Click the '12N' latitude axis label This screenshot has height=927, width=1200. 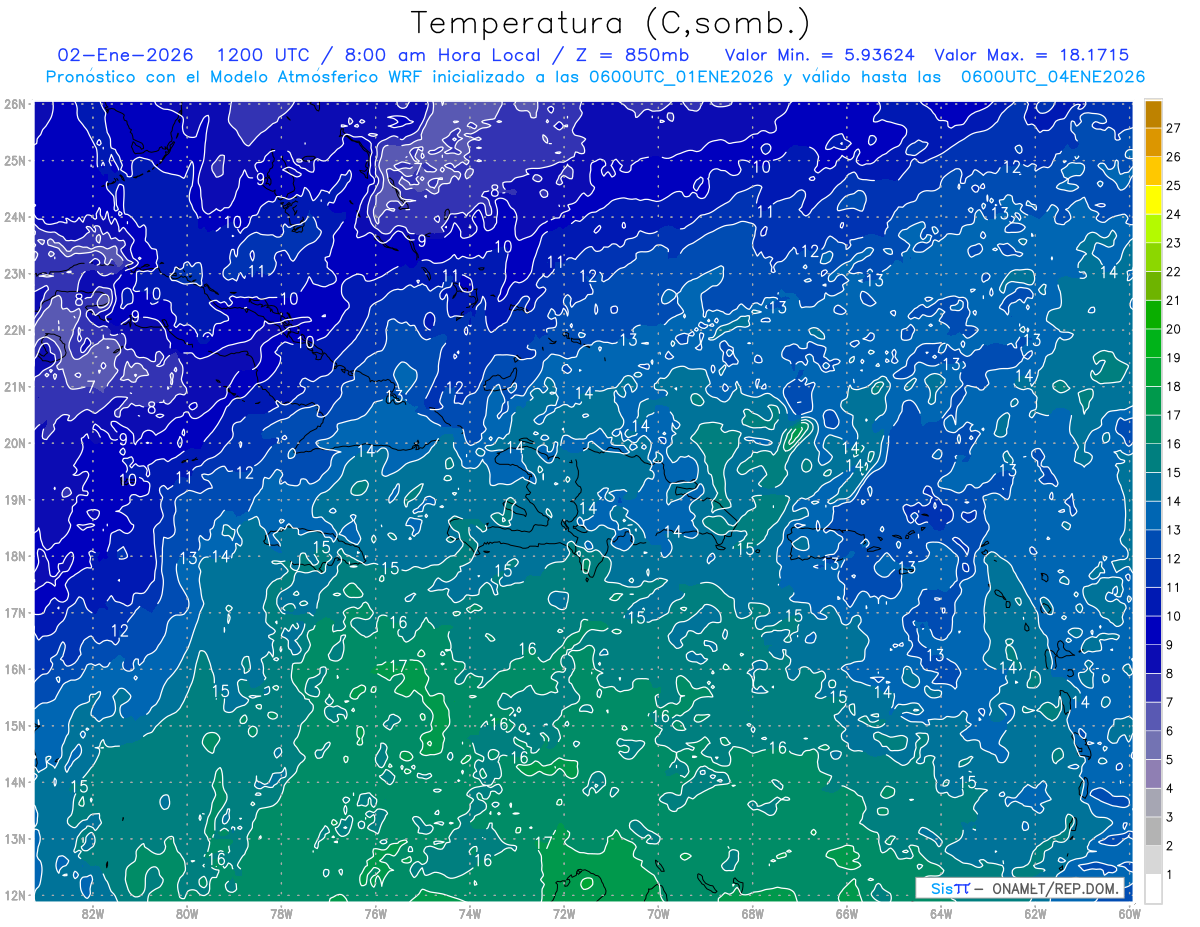click(14, 895)
